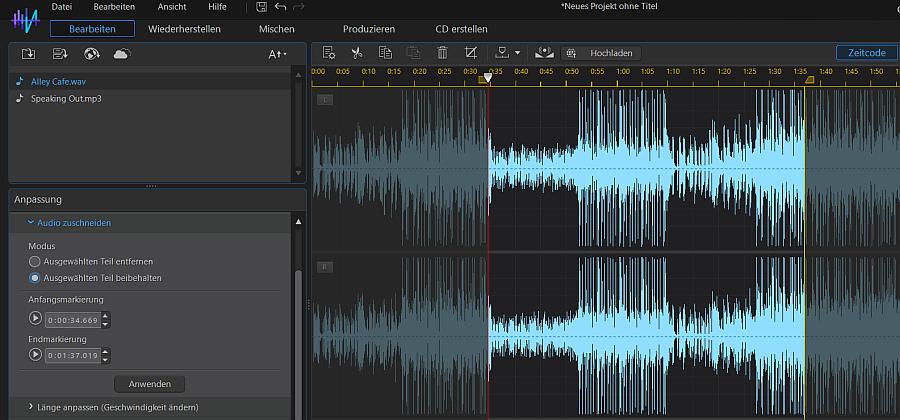Click the save project icon
Image resolution: width=900 pixels, height=420 pixels.
point(261,7)
